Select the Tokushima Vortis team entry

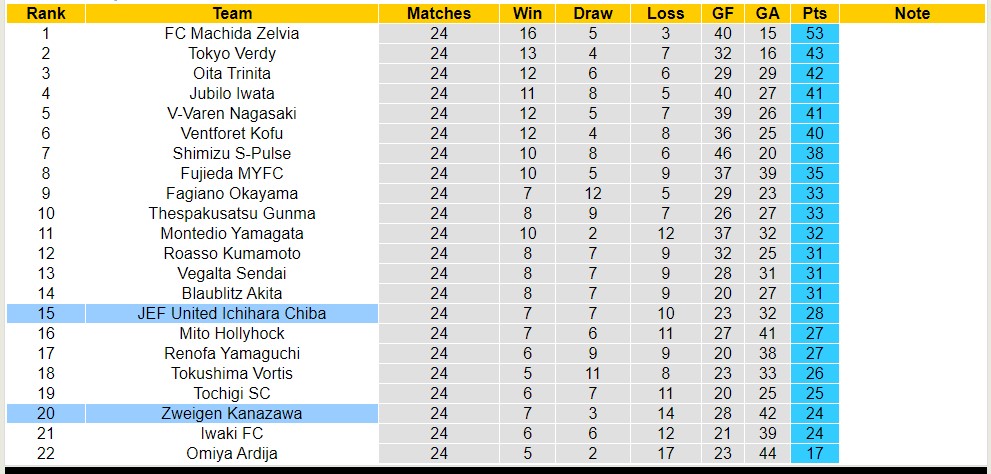232,373
